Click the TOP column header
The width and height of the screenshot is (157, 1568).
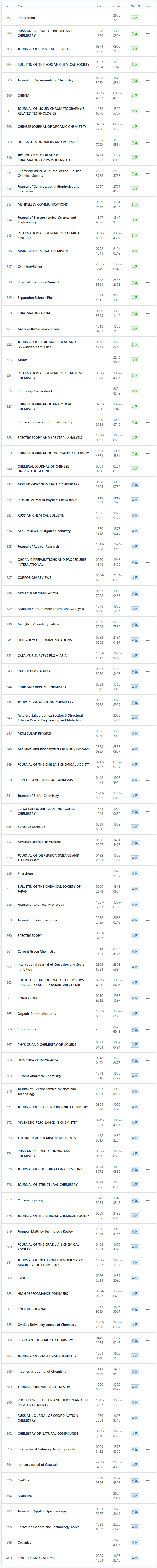click(x=148, y=6)
